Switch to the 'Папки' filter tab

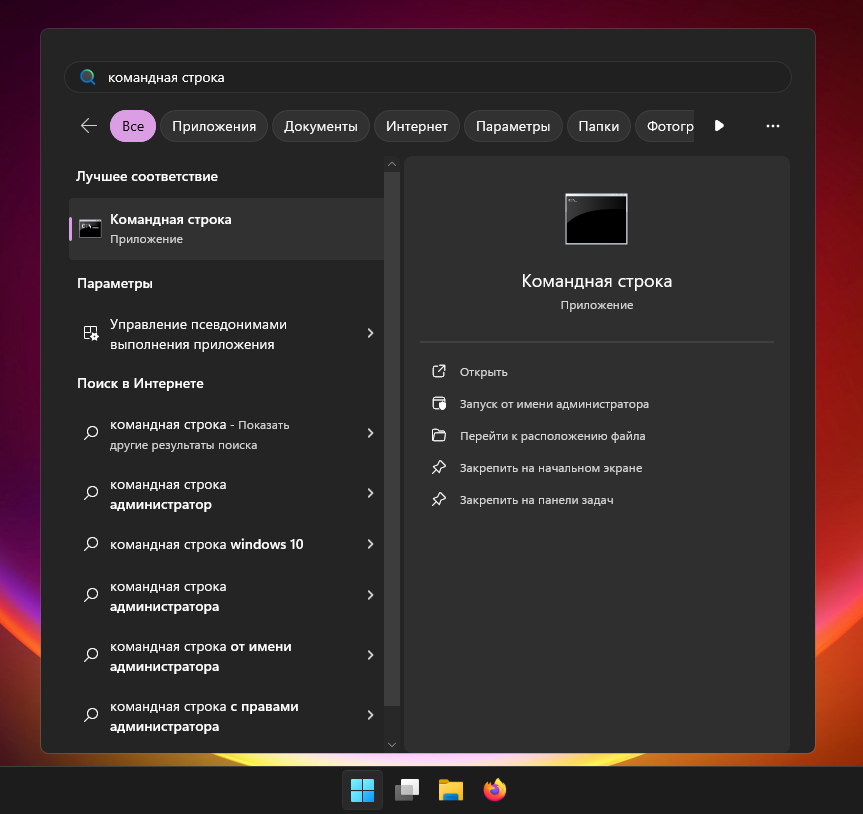(598, 126)
